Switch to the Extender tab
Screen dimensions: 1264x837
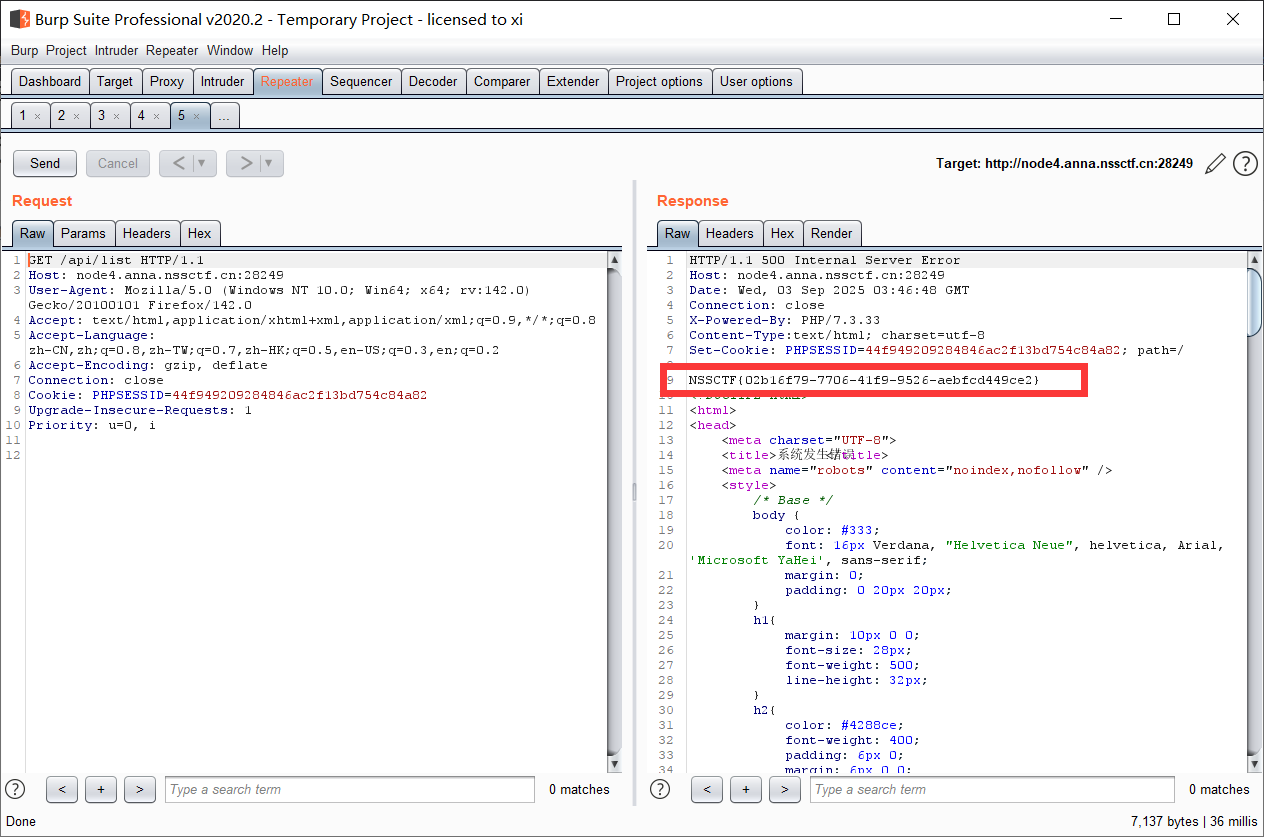pos(573,82)
